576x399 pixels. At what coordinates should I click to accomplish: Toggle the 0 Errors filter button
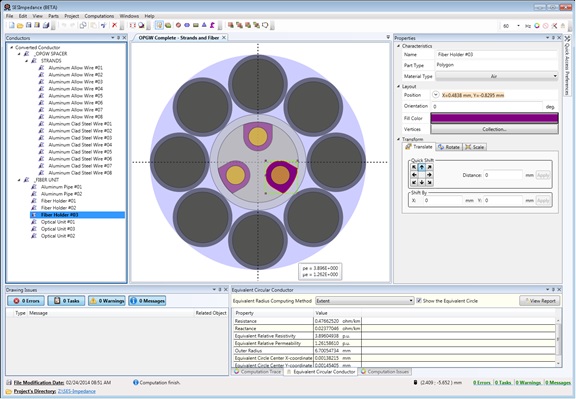click(x=26, y=301)
